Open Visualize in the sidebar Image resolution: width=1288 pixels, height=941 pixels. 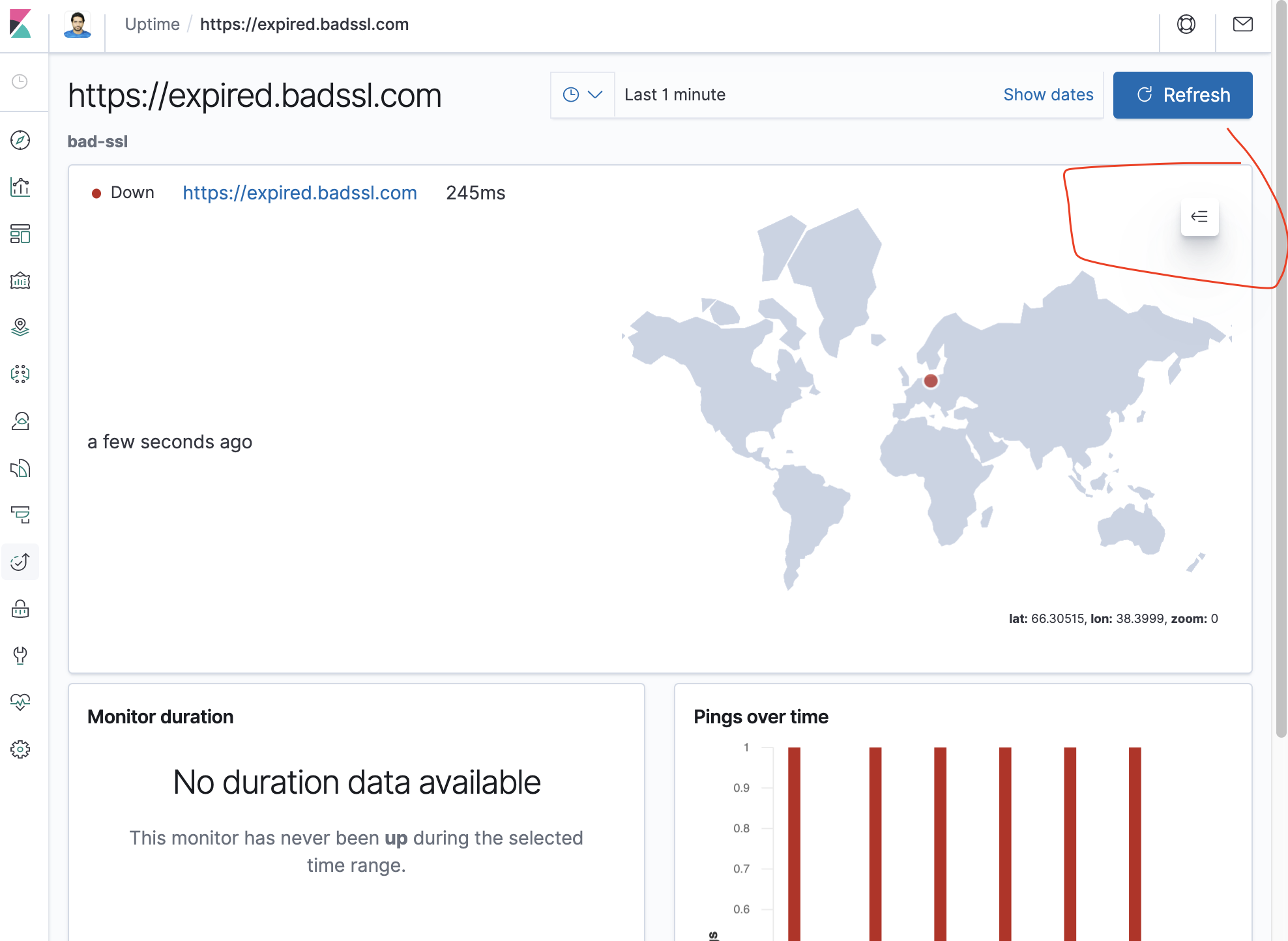pyautogui.click(x=20, y=187)
